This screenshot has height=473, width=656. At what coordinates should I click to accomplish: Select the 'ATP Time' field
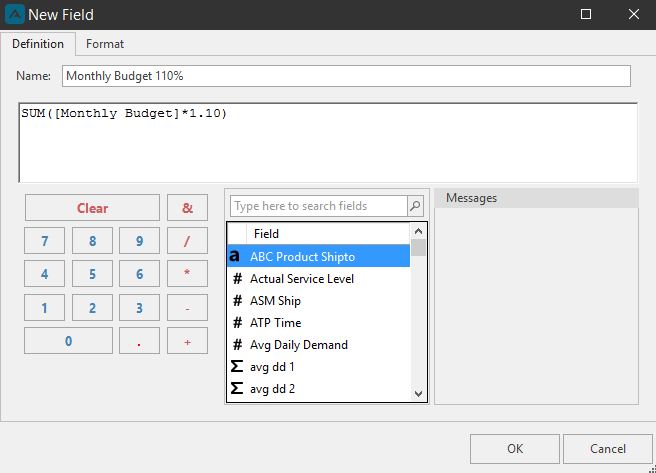pos(318,323)
